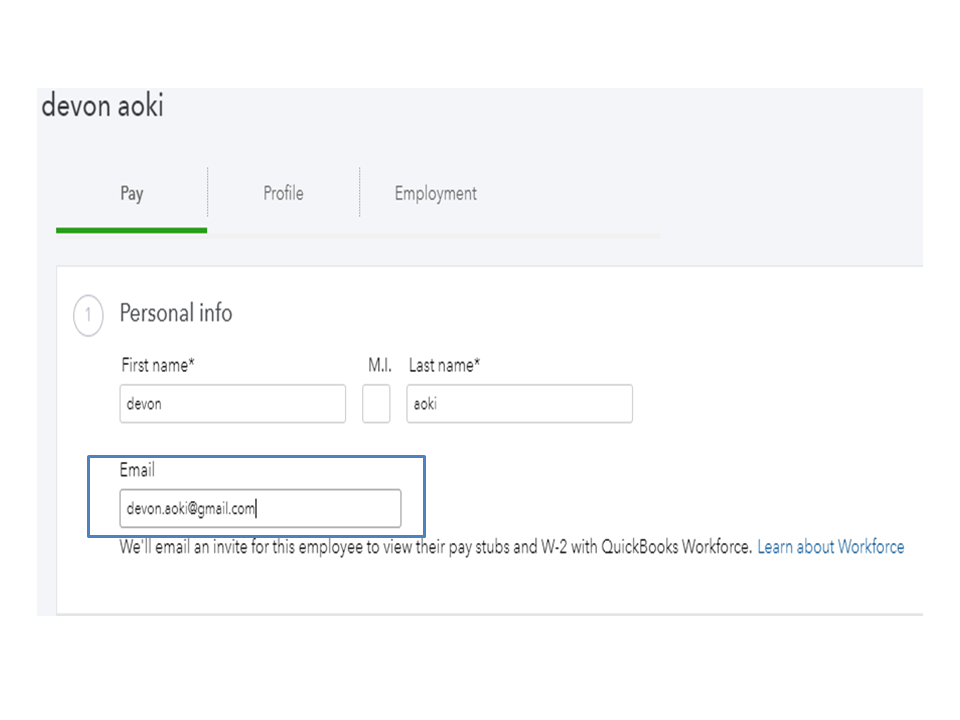This screenshot has width=960, height=720.
Task: Click the step 1 circle icon
Action: [89, 316]
